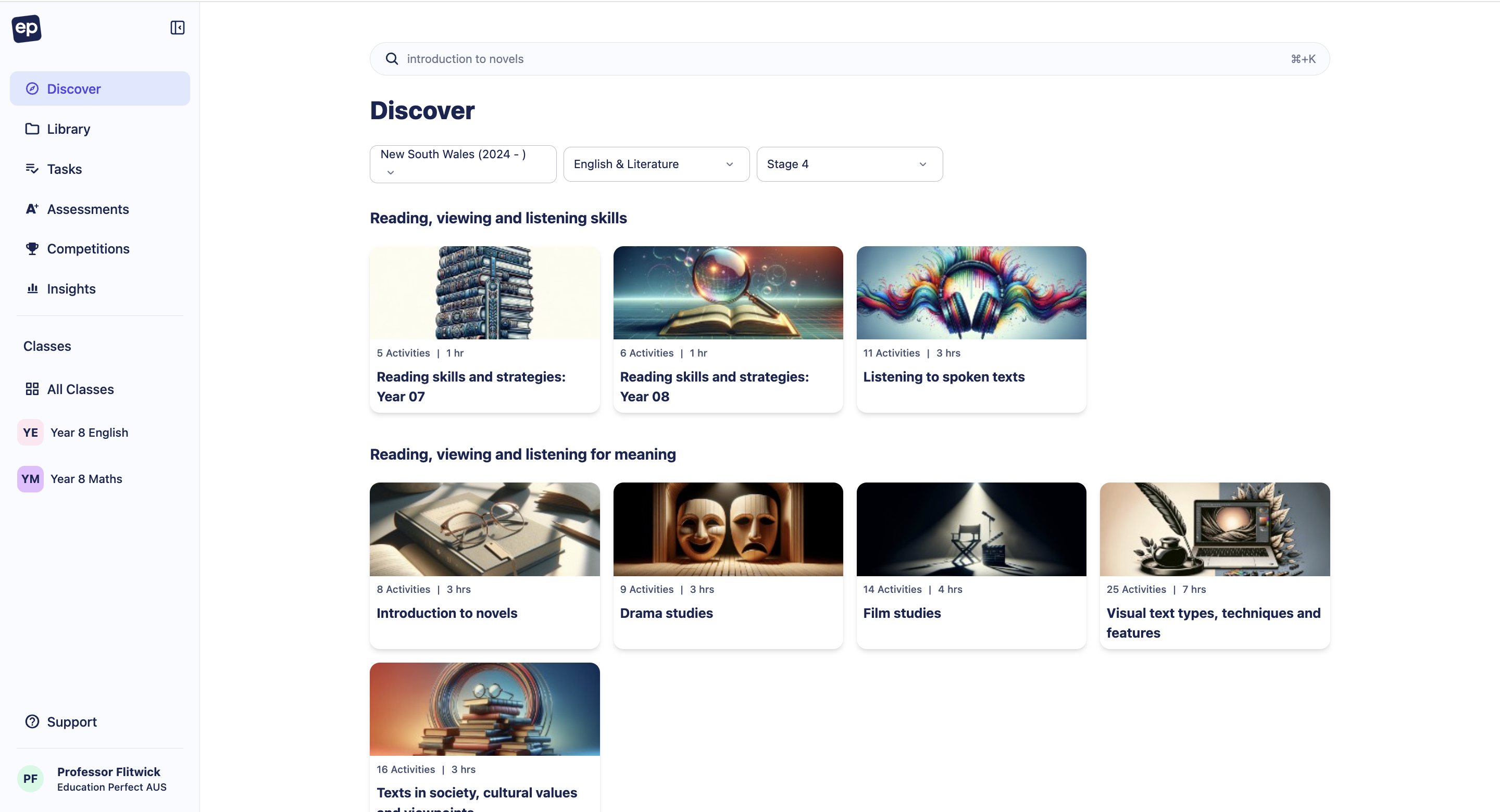Screen dimensions: 1500x812
Task: Click the Insights bar chart icon
Action: pyautogui.click(x=32, y=289)
